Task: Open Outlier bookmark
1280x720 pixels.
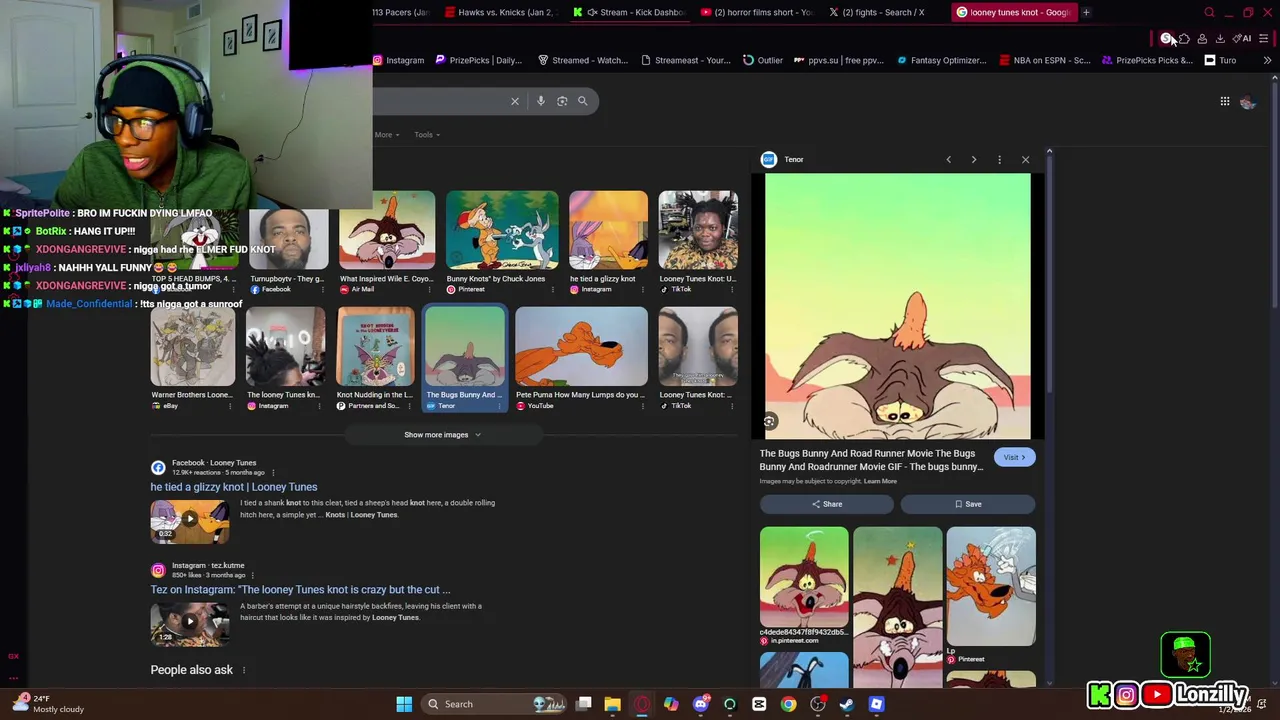Action: [x=763, y=60]
